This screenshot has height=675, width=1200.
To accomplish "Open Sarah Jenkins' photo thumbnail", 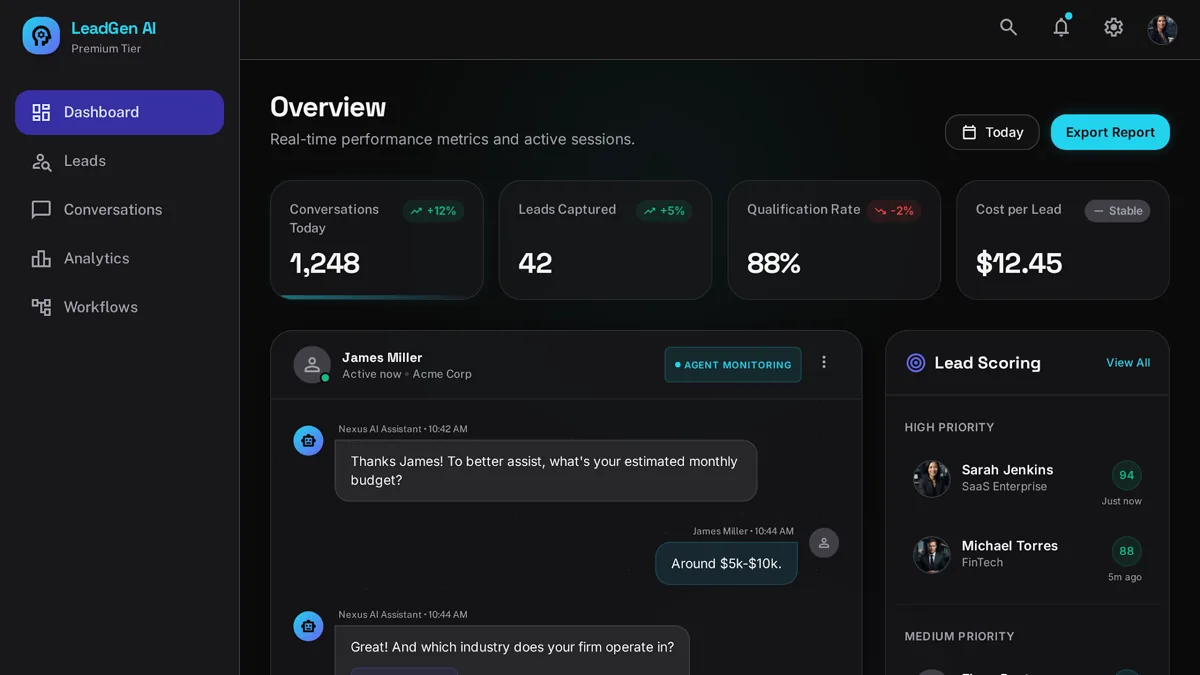I will 932,478.
